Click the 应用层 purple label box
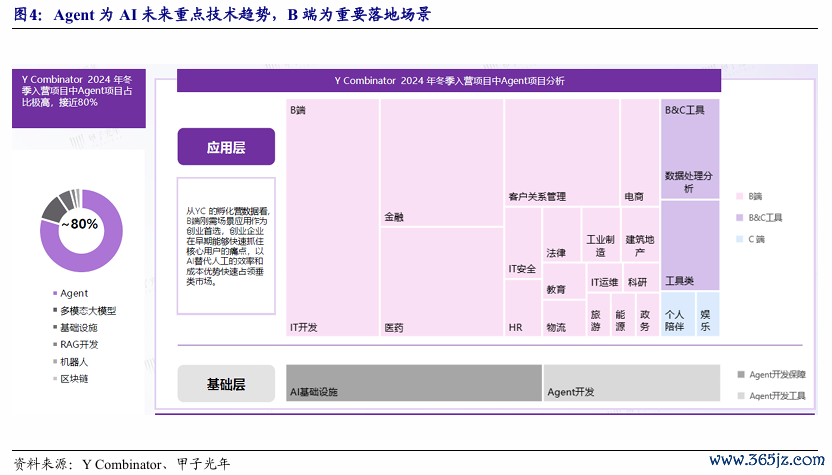Screen dimensions: 832x475 [x=226, y=146]
